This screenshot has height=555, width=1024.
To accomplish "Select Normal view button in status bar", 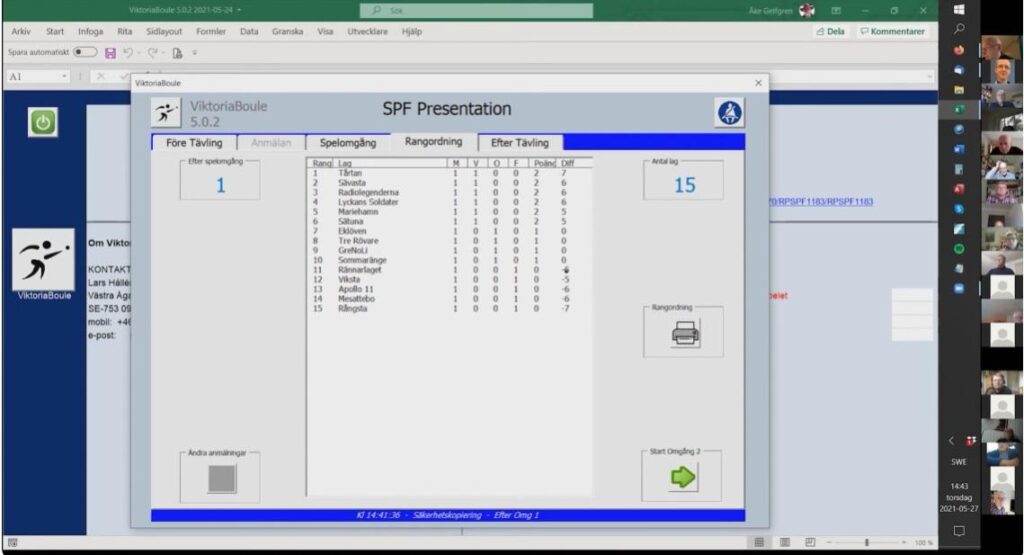I will pos(759,542).
